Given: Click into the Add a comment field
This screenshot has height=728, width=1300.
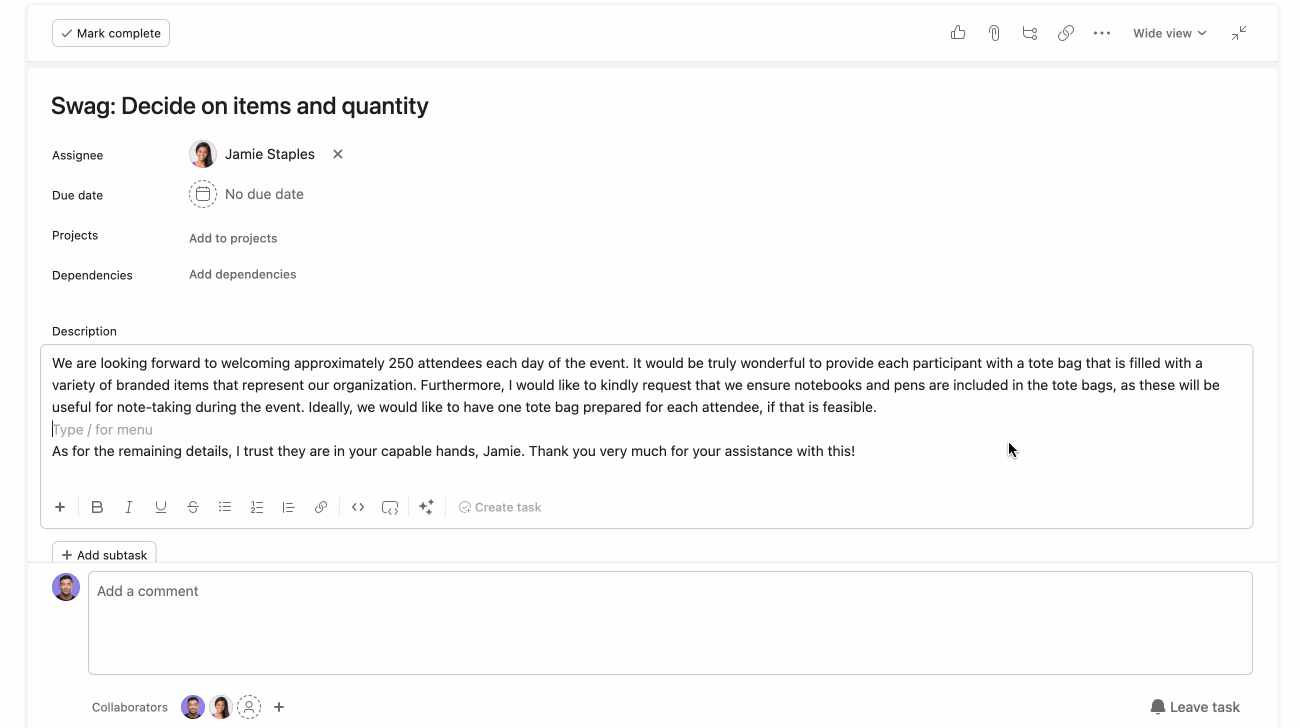Looking at the screenshot, I should tap(670, 622).
